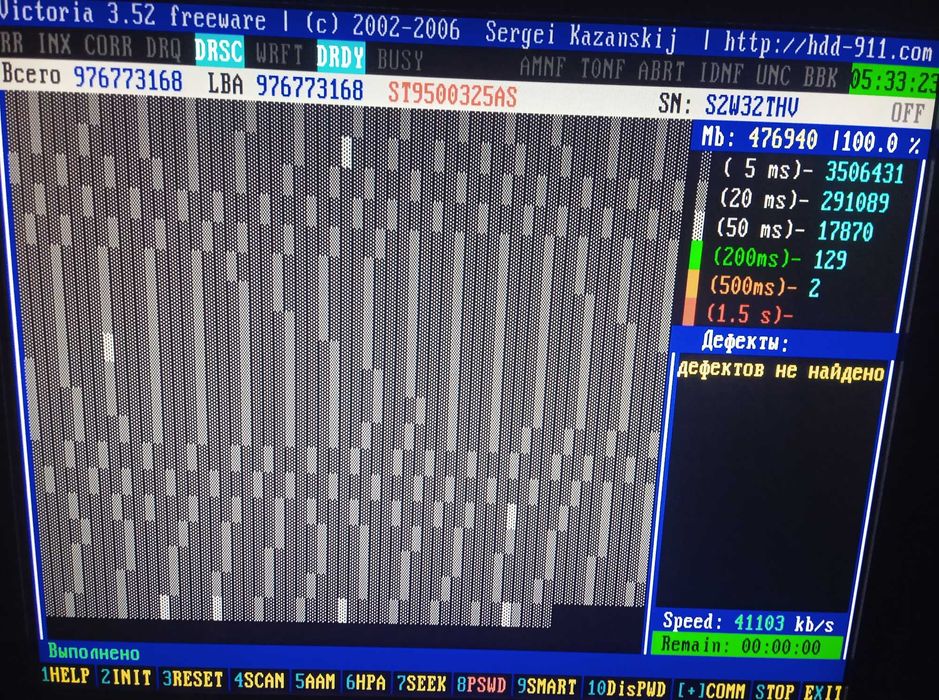Select the 2INIT function key item
Viewport: 939px width, 700px height.
[126, 678]
